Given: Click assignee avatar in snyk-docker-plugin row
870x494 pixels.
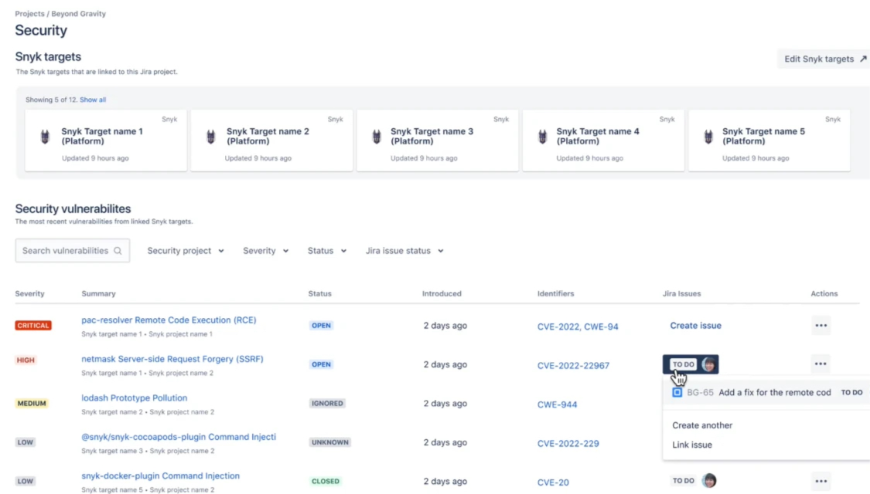Looking at the screenshot, I should pyautogui.click(x=709, y=481).
